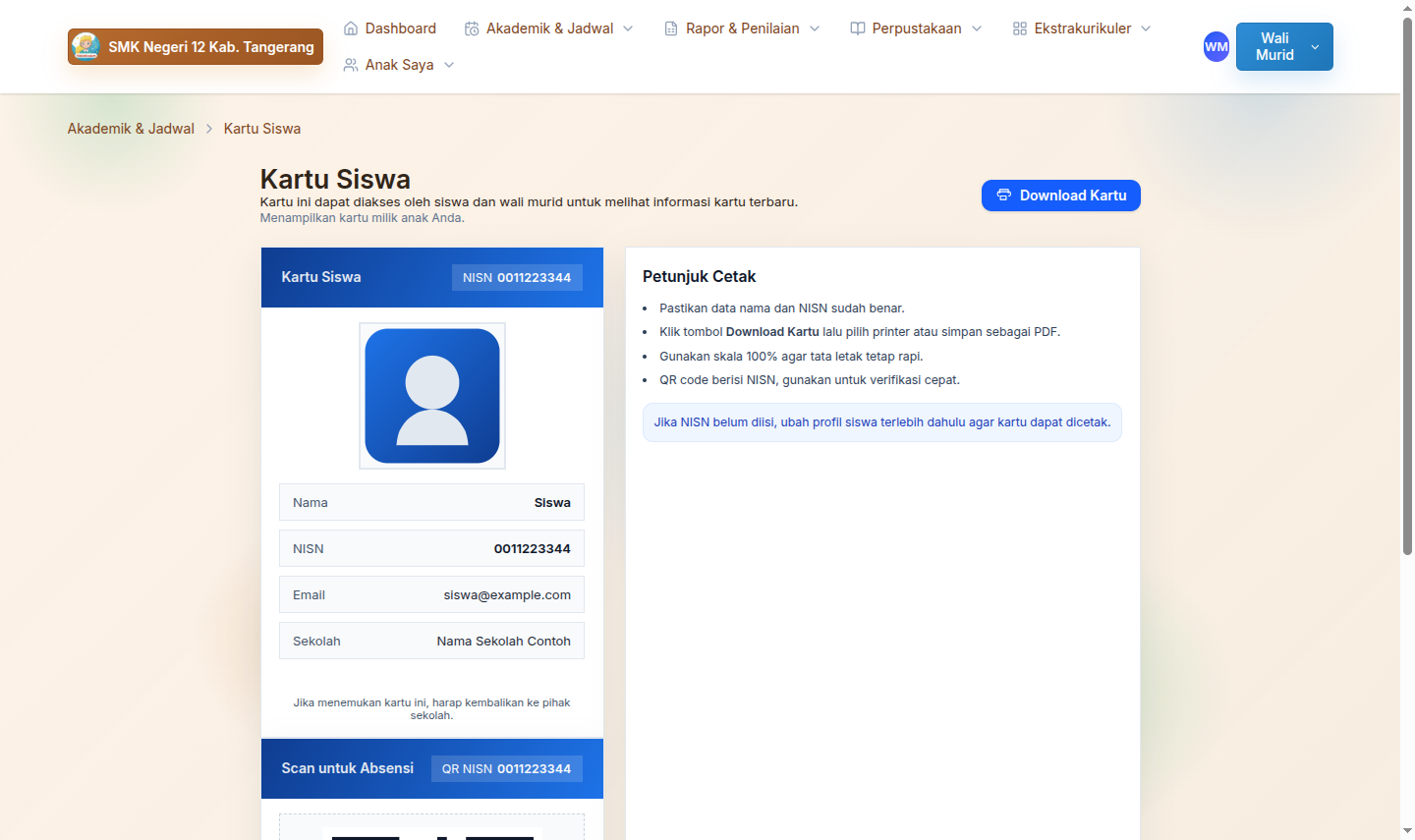Click the student profile photo placeholder
This screenshot has height=840, width=1415.
[432, 396]
